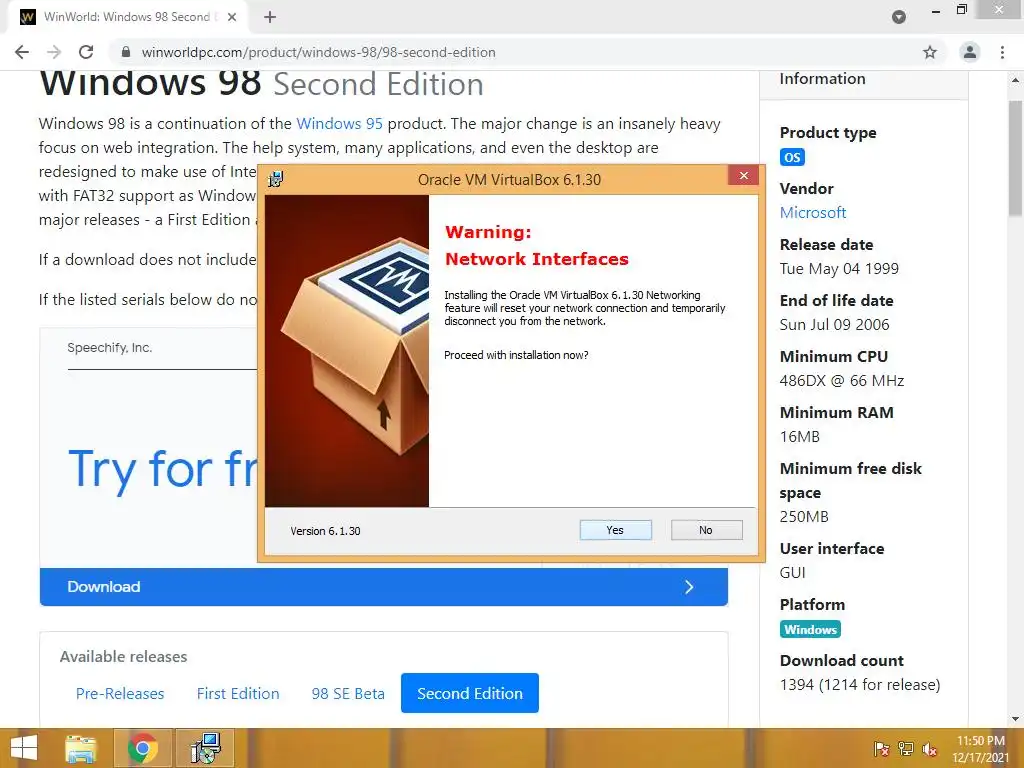Click '250MB' free disk space value
1024x768 pixels.
[x=804, y=517]
